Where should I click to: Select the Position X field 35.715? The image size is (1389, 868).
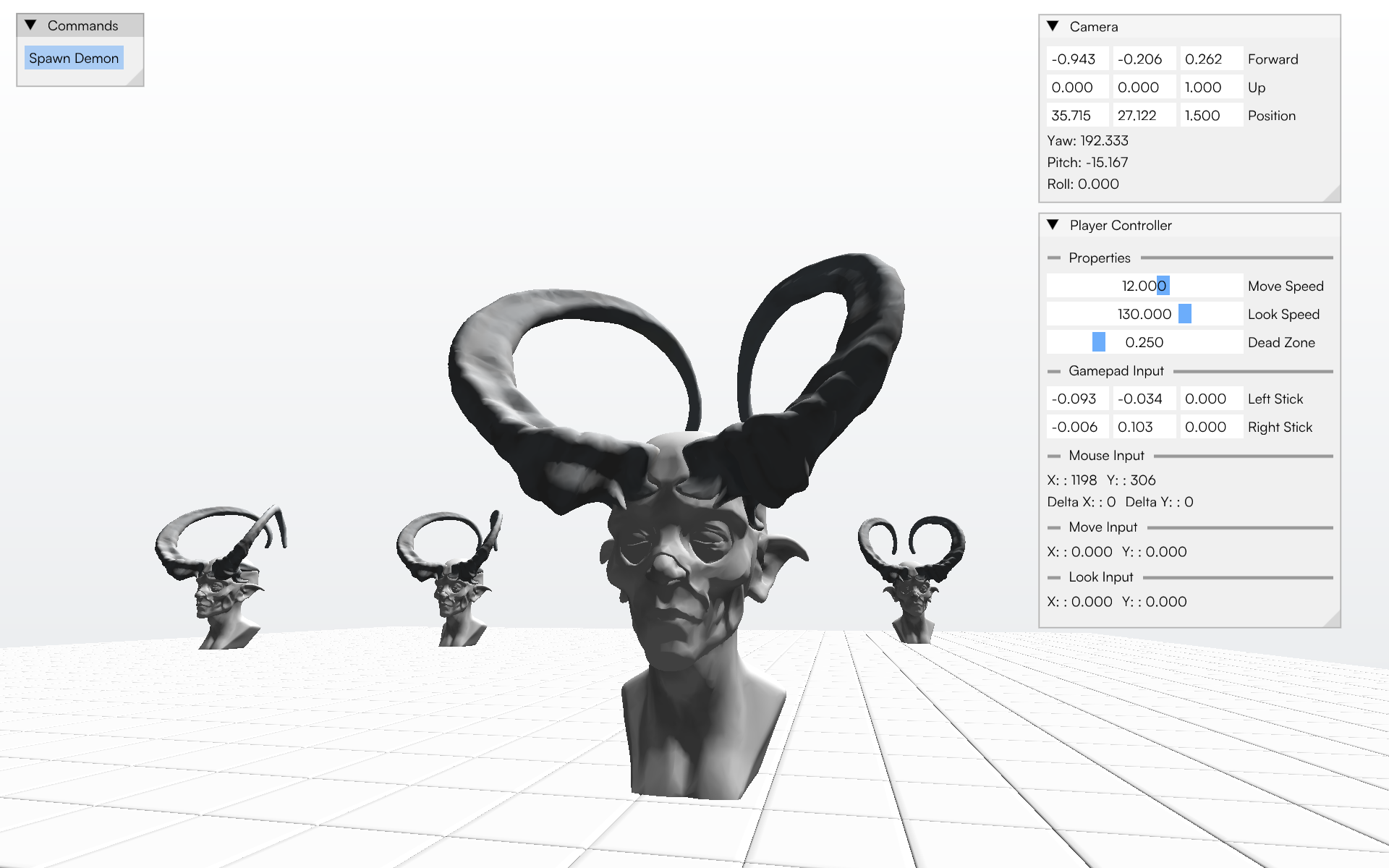click(1077, 115)
